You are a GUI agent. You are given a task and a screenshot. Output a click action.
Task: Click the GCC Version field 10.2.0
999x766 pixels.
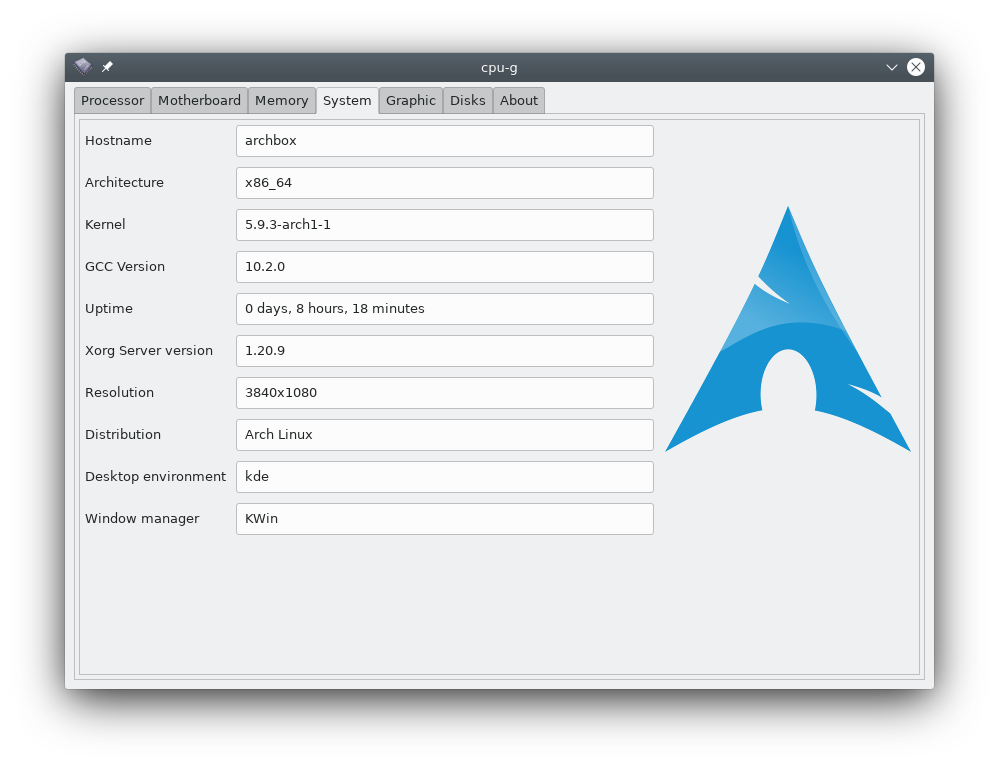coord(445,267)
